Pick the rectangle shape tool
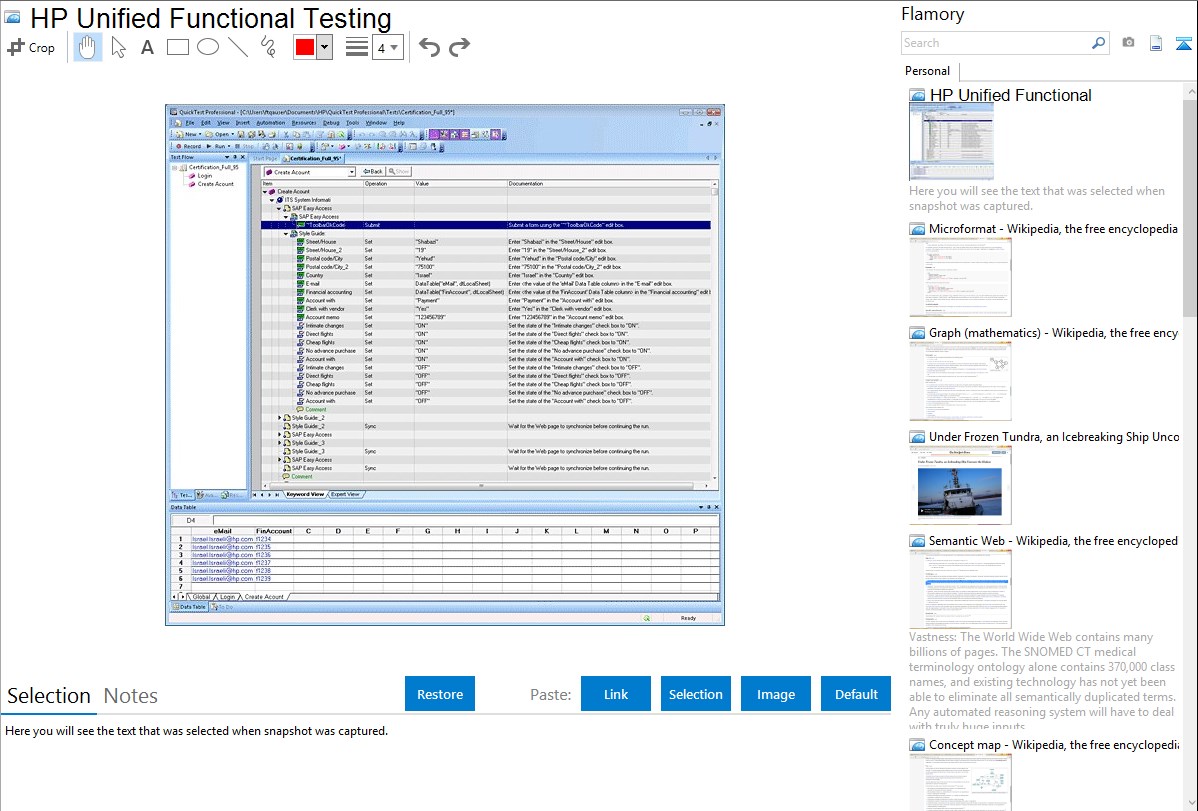This screenshot has width=1198, height=811. pyautogui.click(x=178, y=47)
